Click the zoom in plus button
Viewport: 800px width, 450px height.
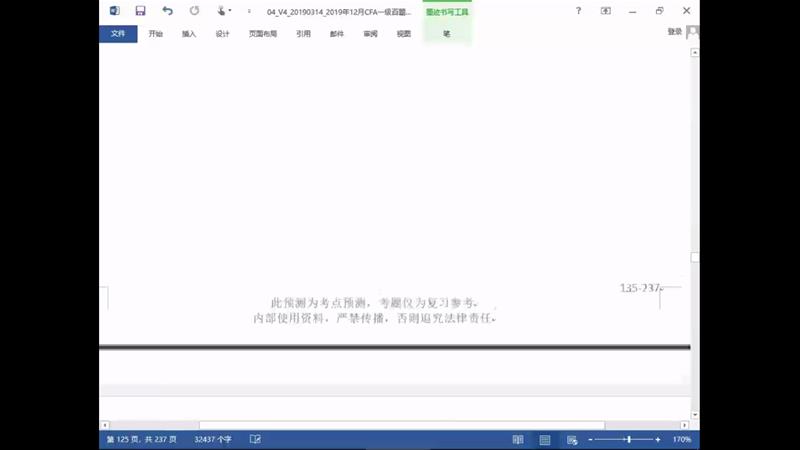pyautogui.click(x=658, y=439)
